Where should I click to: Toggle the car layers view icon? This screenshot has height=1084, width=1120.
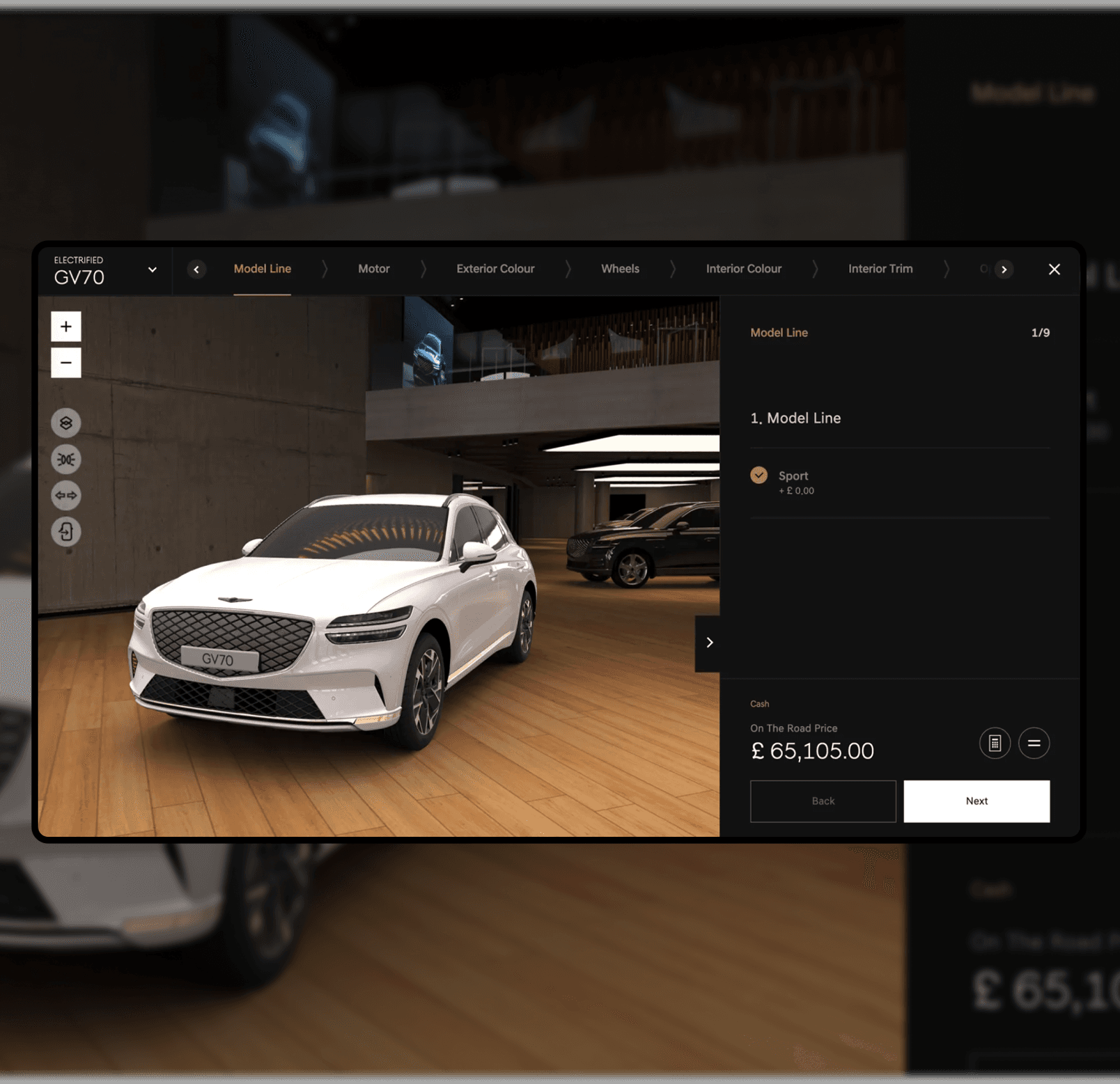[x=66, y=423]
